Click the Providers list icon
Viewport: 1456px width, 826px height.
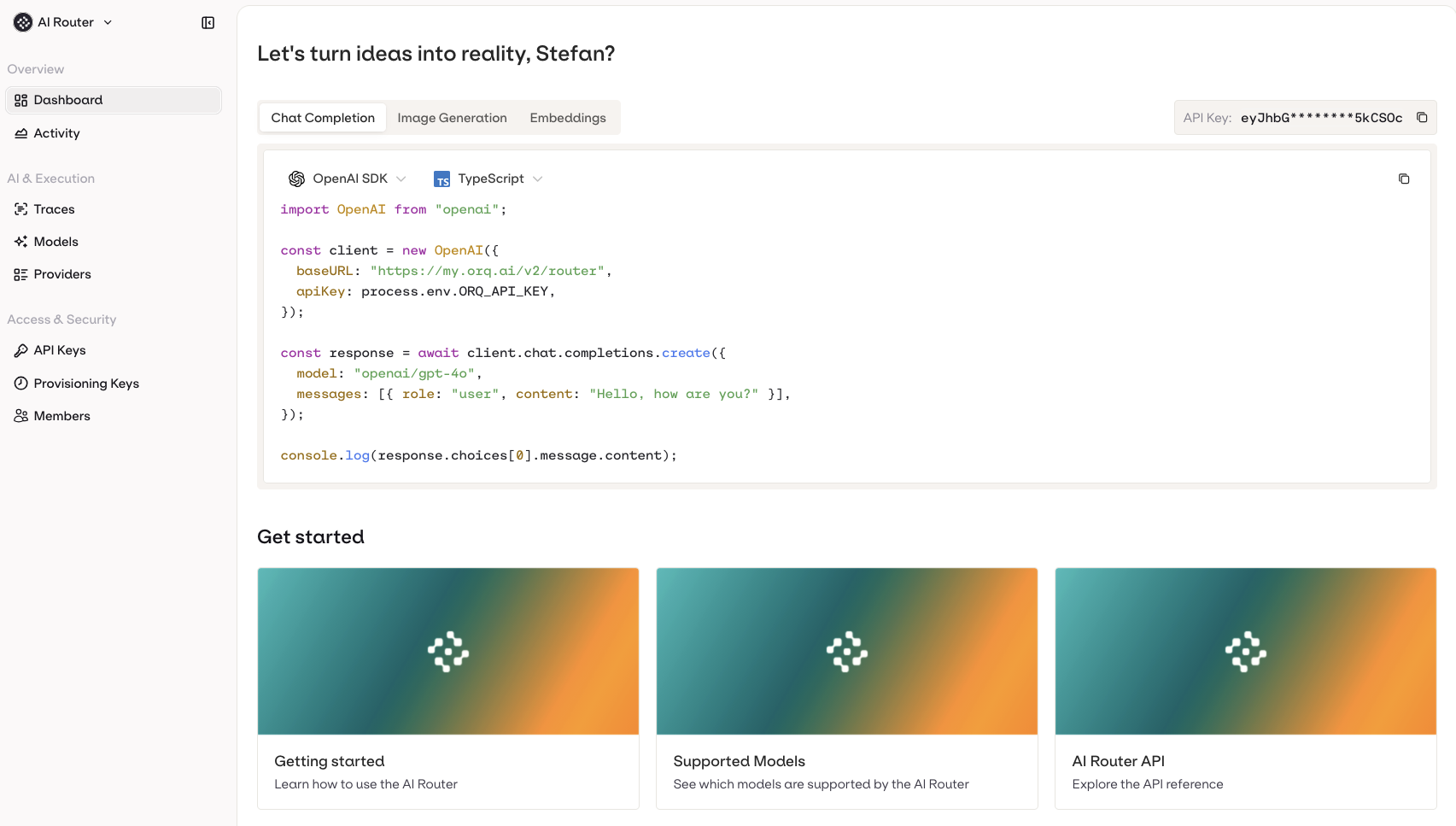(x=21, y=274)
